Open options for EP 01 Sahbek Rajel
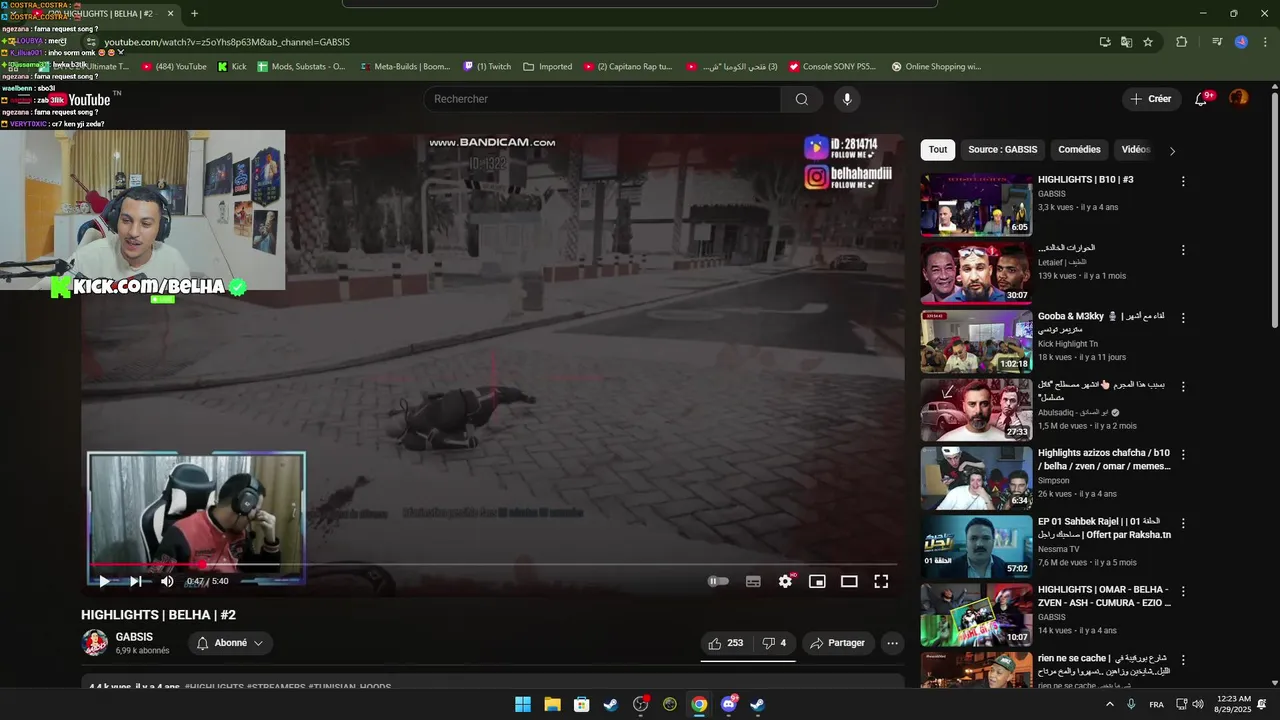Viewport: 1280px width, 720px height. (x=1183, y=523)
